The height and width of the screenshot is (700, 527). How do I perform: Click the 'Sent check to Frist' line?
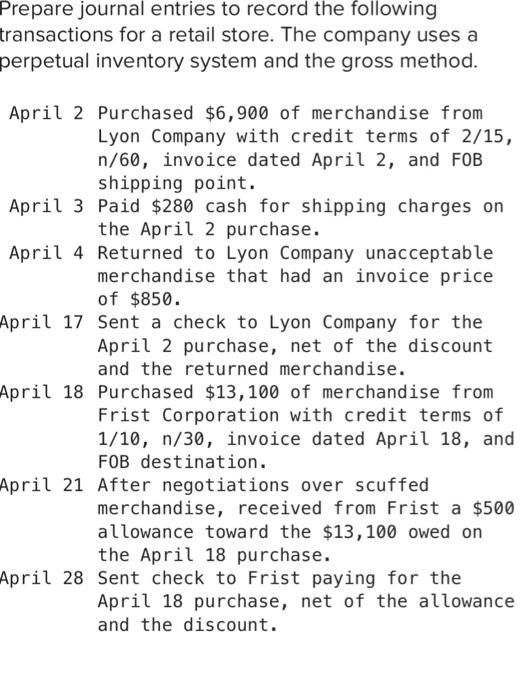coord(280,578)
